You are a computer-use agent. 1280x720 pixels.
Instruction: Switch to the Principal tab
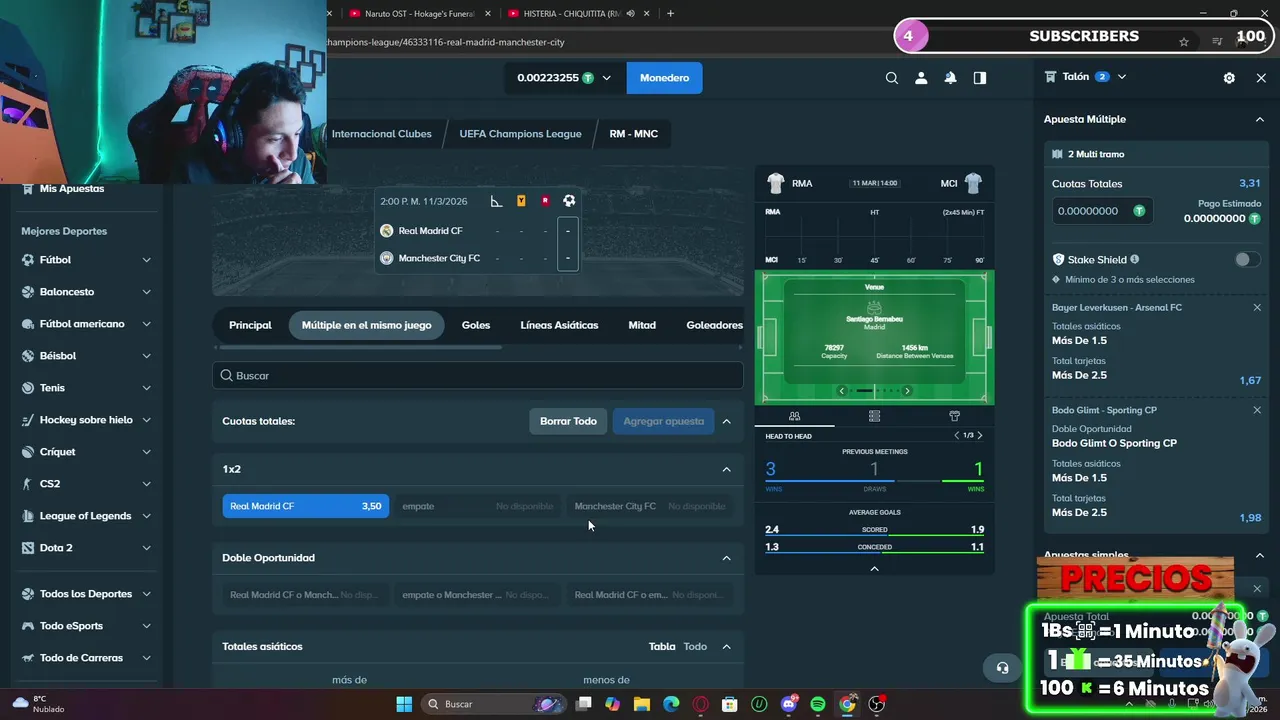(x=250, y=325)
